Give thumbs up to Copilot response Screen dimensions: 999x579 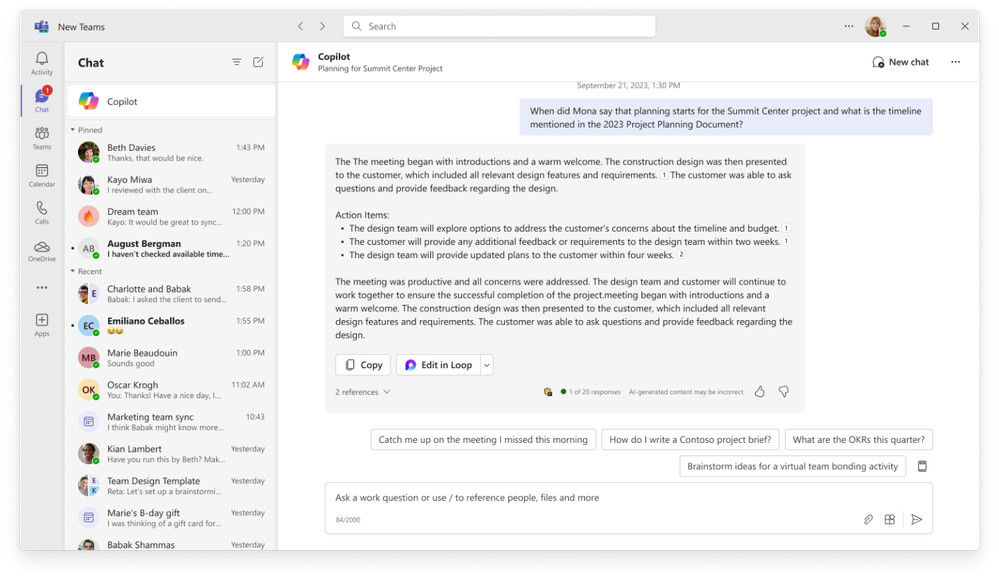759,392
